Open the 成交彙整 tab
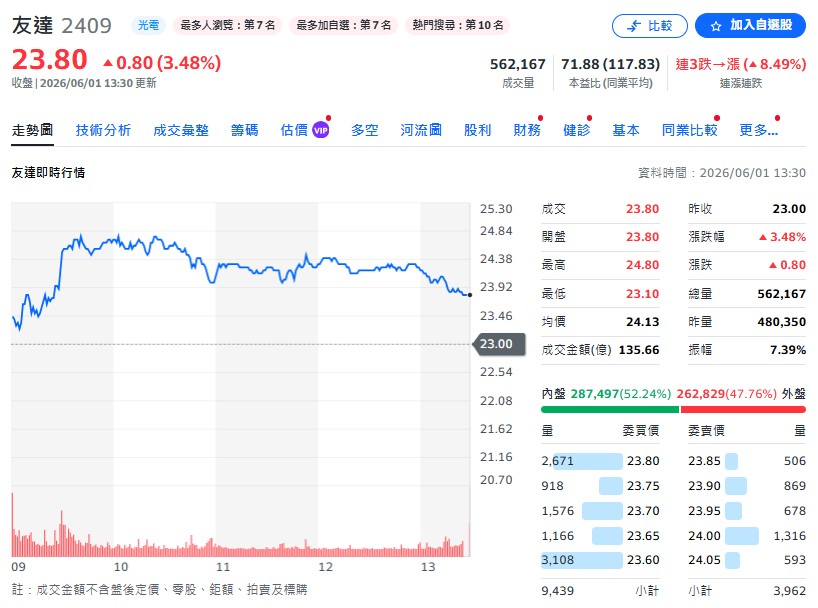Image resolution: width=818 pixels, height=608 pixels. pos(181,130)
